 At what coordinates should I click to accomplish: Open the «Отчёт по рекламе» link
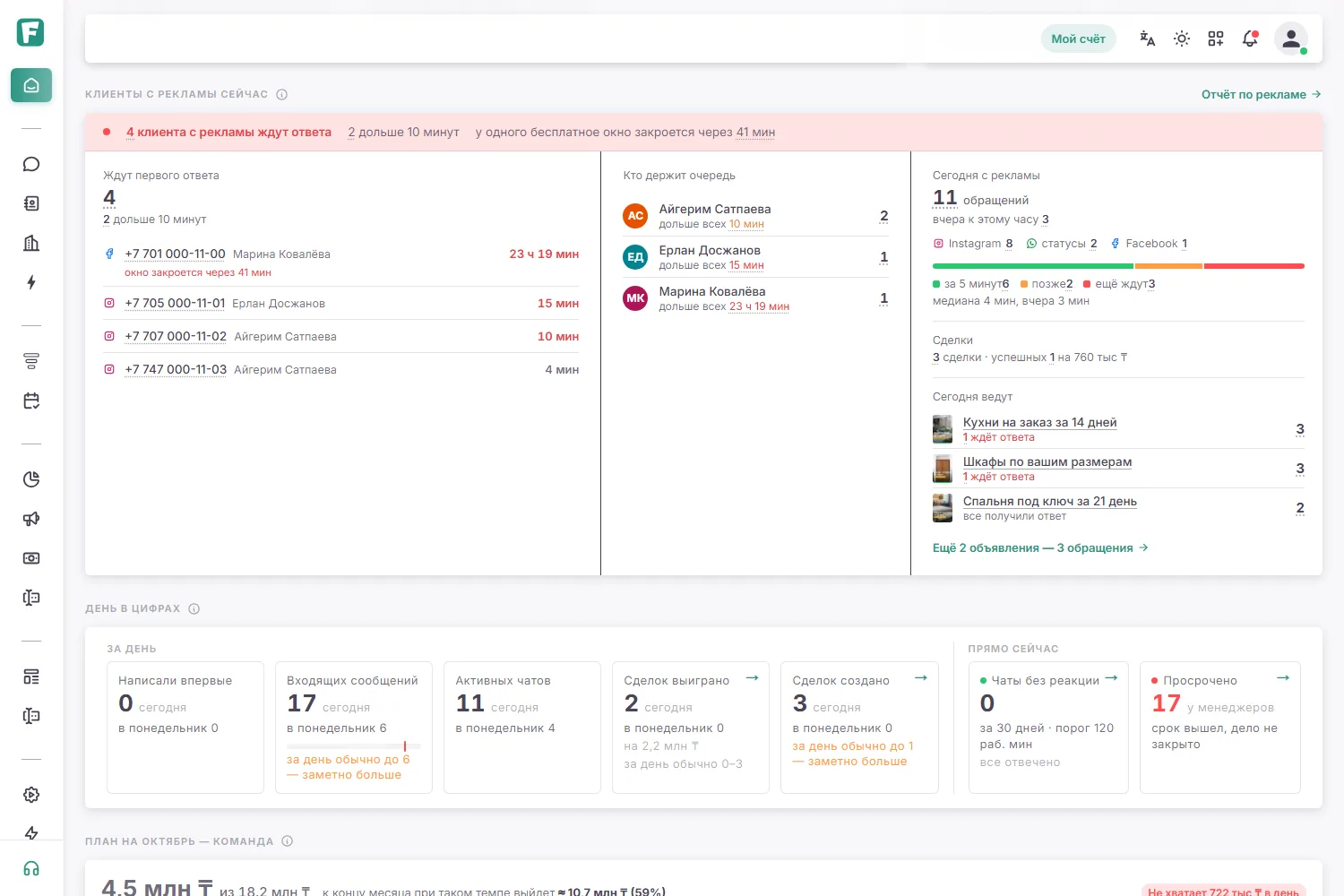point(1262,94)
